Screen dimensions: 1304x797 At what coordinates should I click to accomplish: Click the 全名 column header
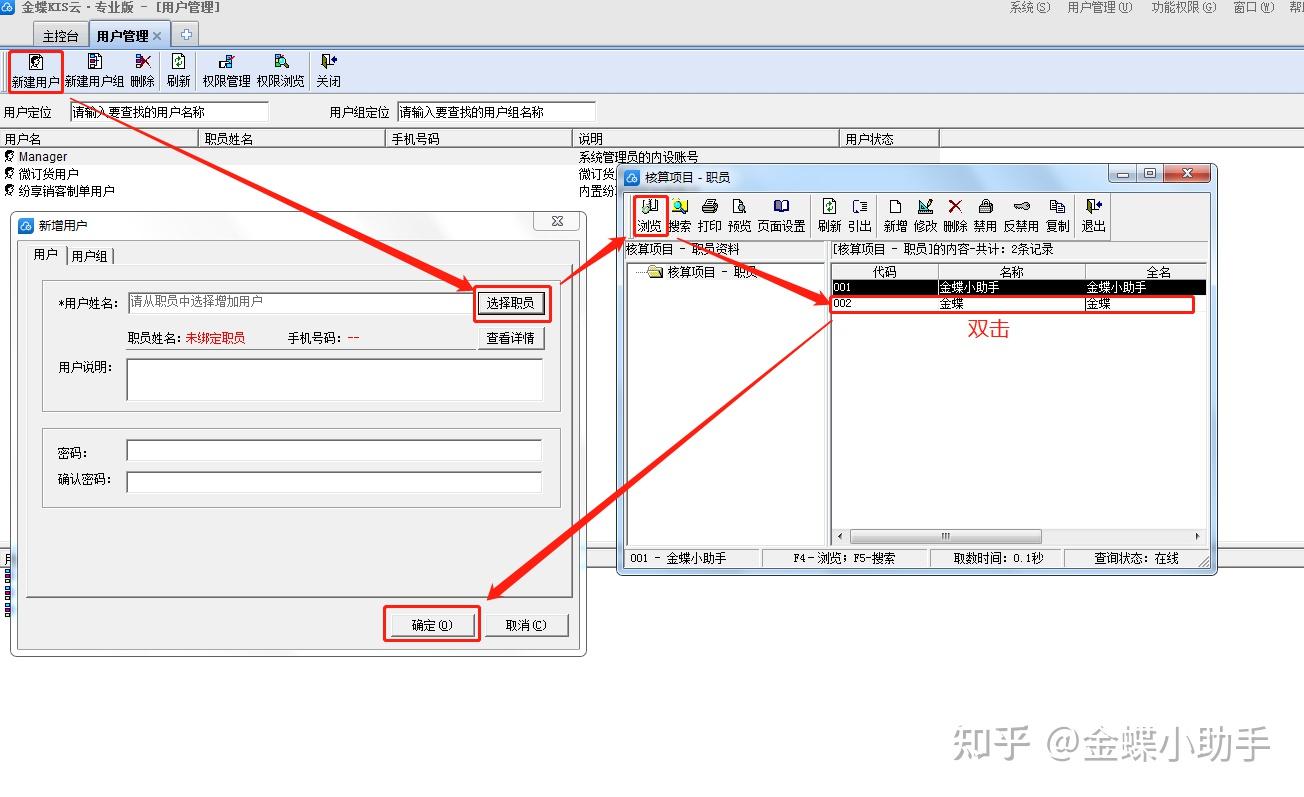click(x=1147, y=272)
